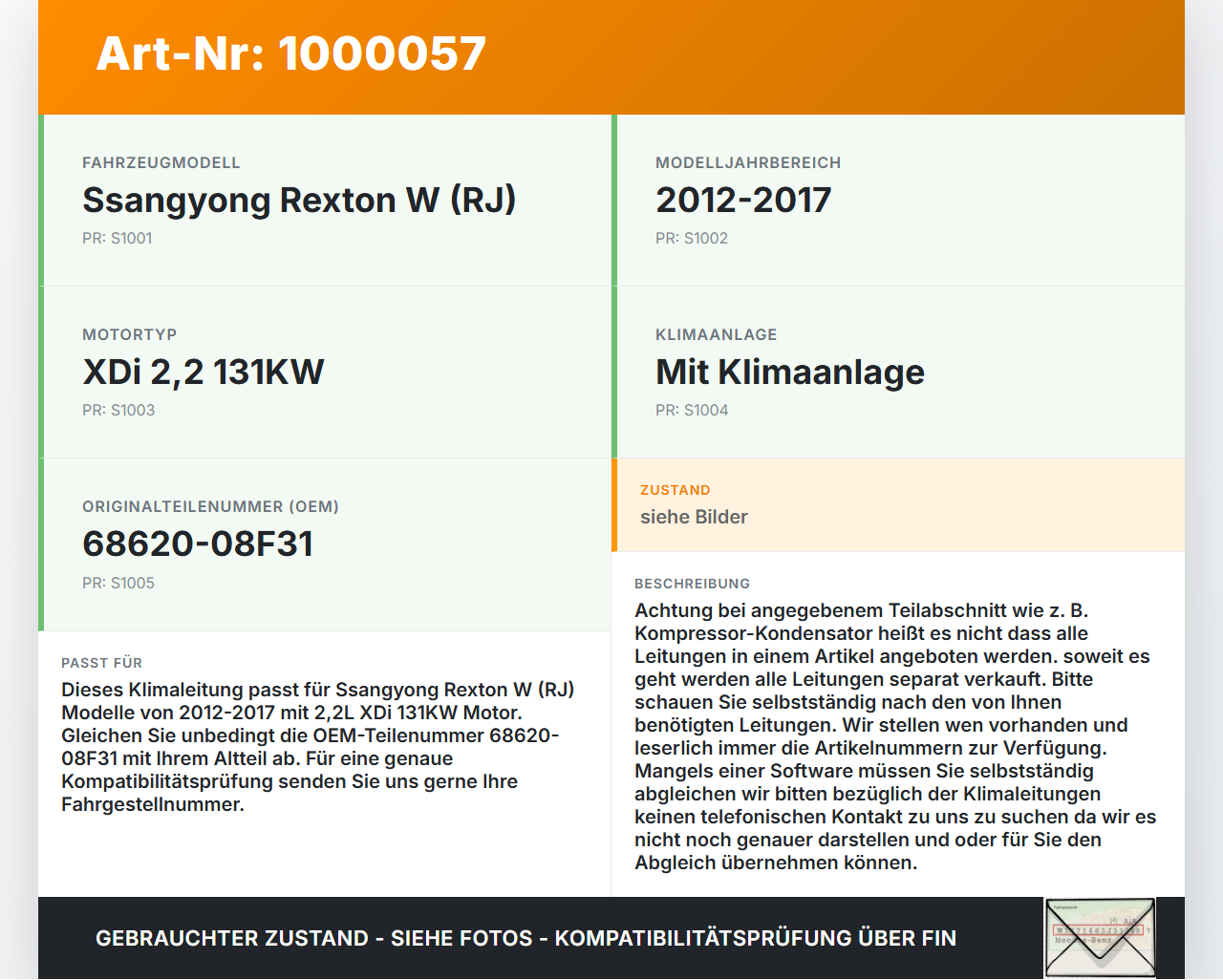Click the 'siehe Bilder' condition value
This screenshot has width=1223, height=980.
(694, 517)
